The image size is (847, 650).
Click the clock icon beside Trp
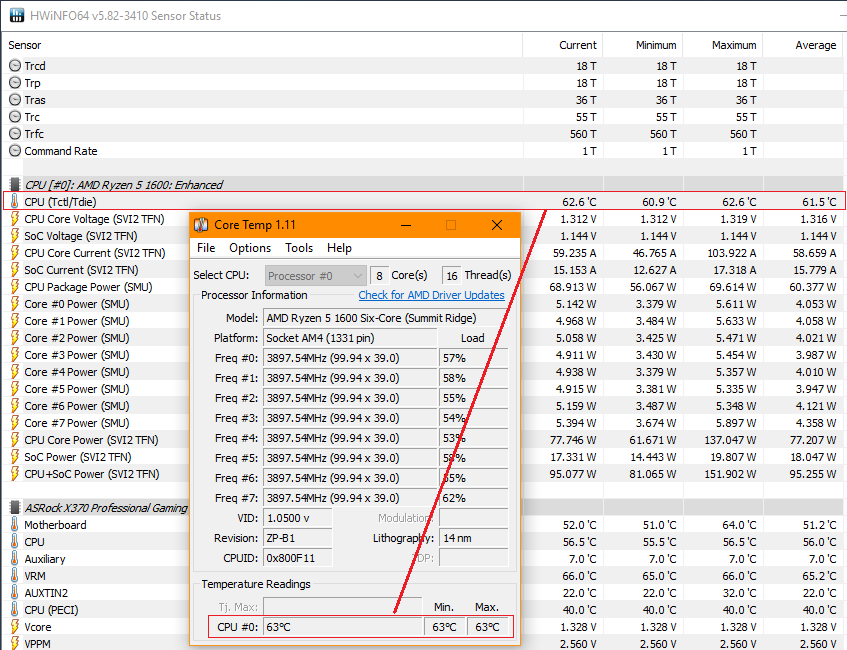coord(15,83)
